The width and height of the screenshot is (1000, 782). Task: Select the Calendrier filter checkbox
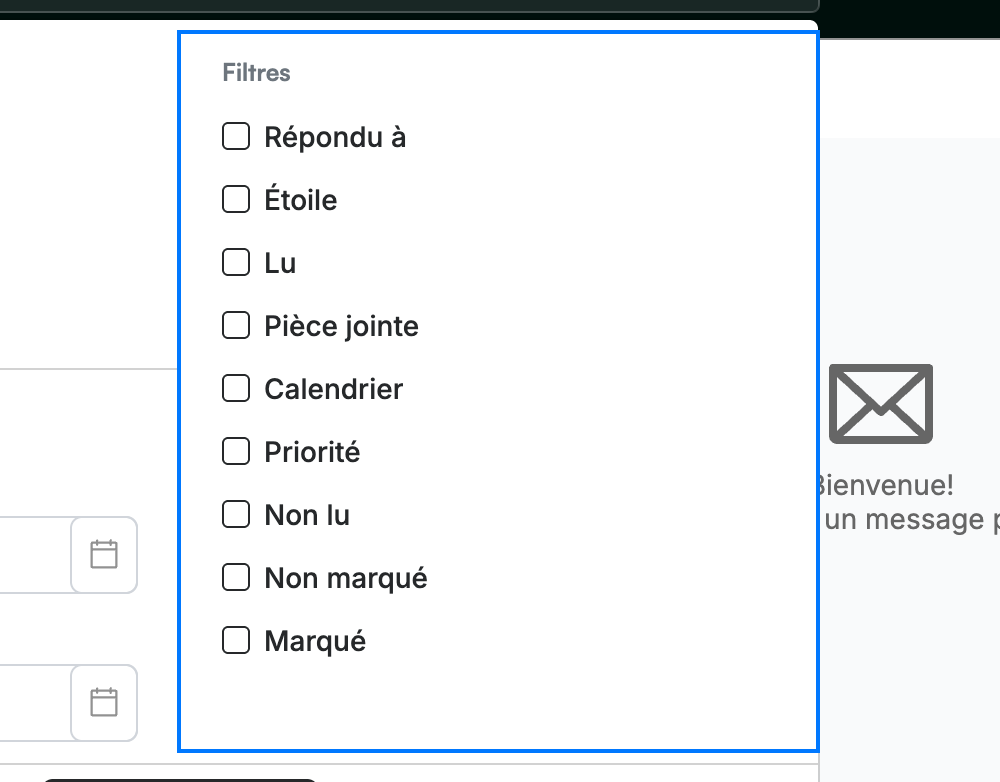pyautogui.click(x=236, y=388)
